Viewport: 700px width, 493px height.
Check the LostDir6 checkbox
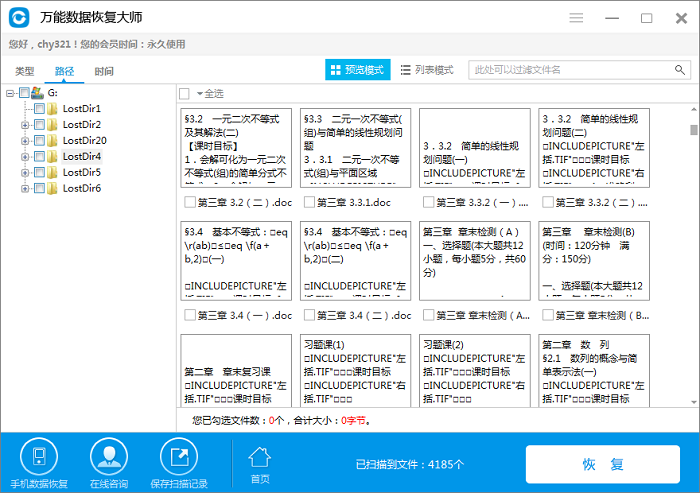(39, 188)
